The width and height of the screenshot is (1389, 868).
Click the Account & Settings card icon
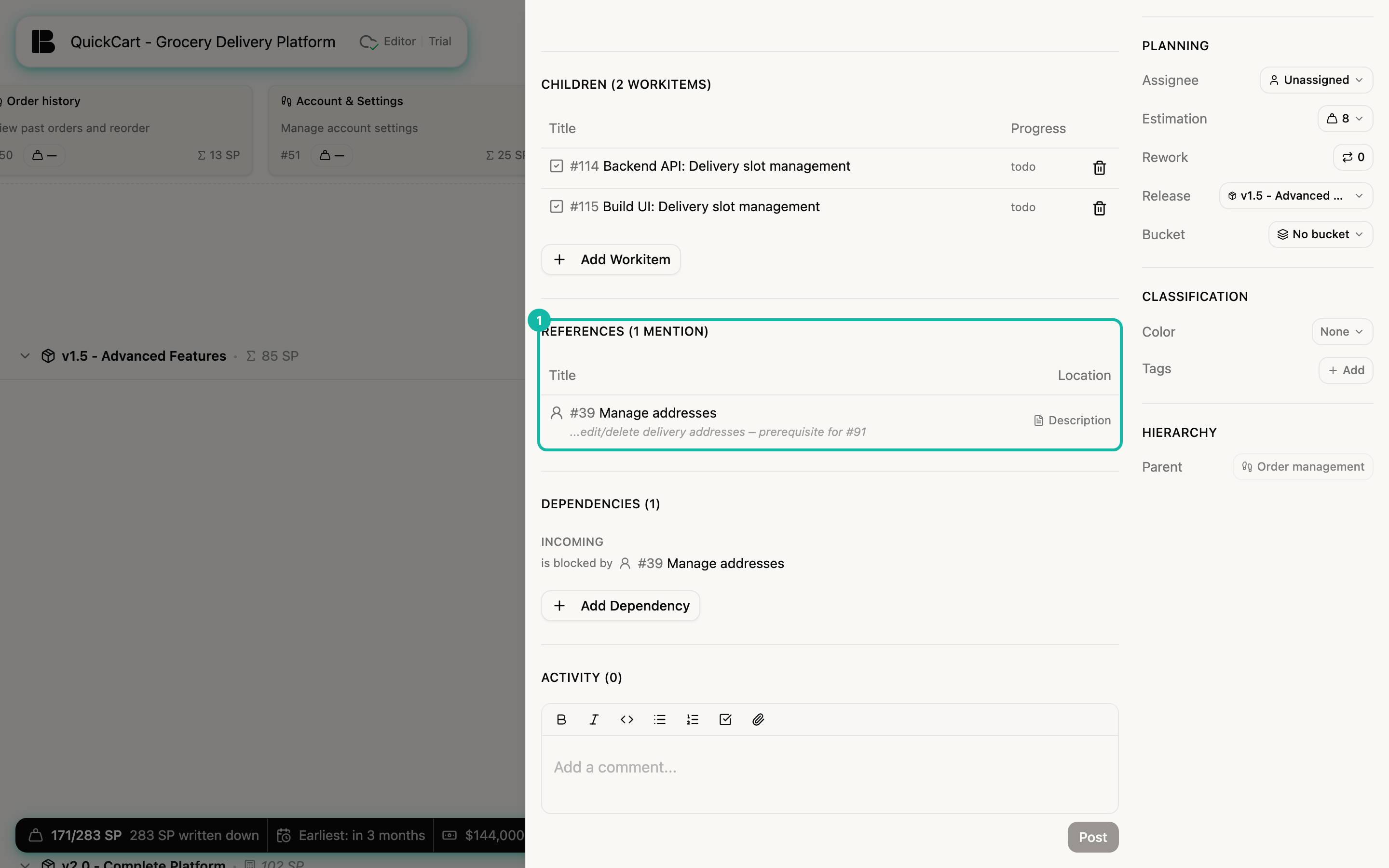click(x=286, y=101)
